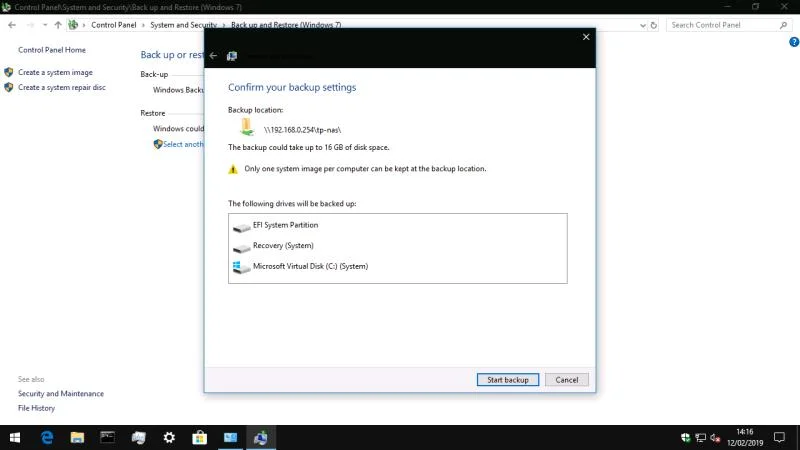This screenshot has width=800, height=450.
Task: Click the network tray icon
Action: coord(701,438)
